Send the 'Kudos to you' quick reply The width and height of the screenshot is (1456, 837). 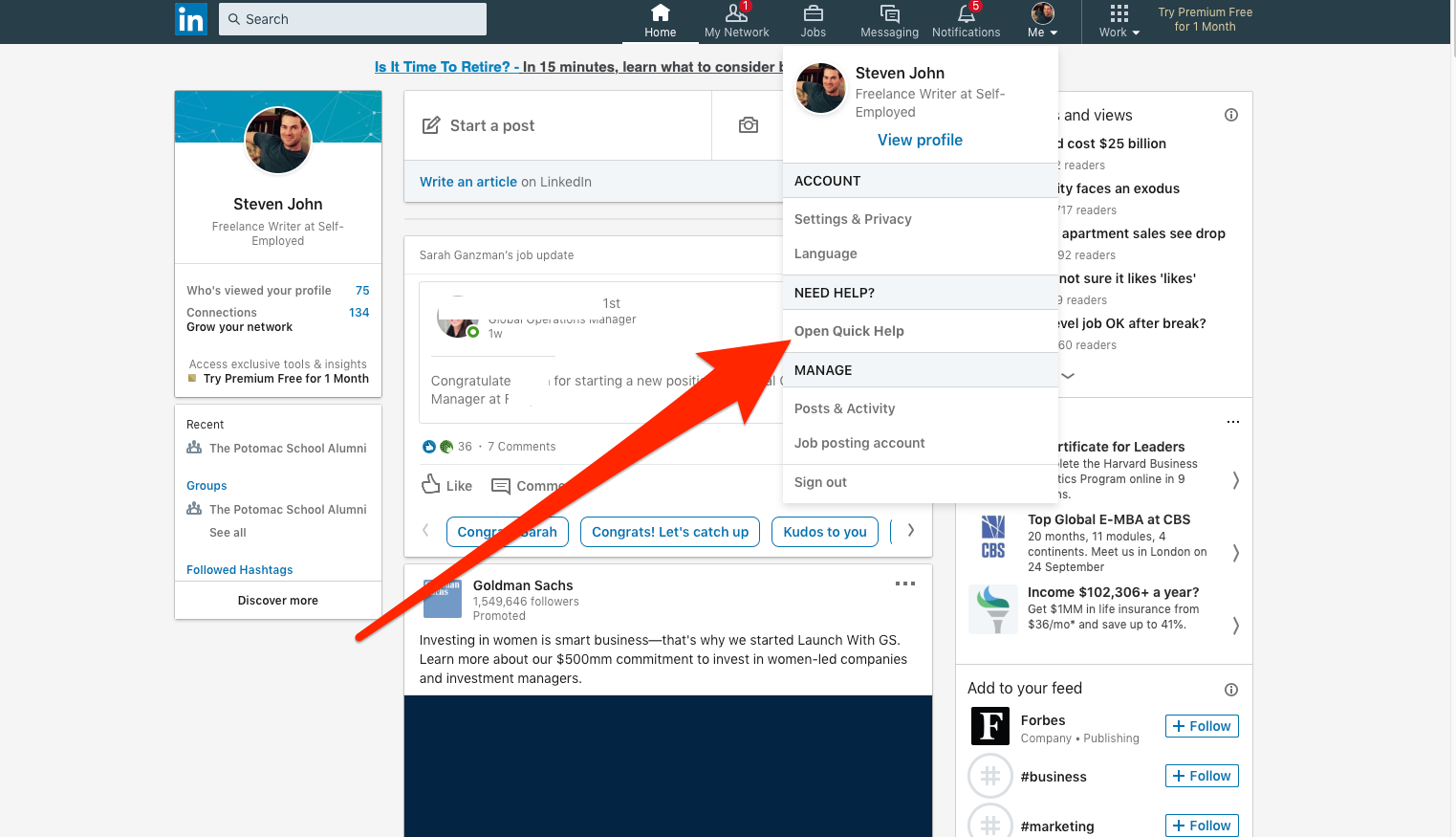click(x=824, y=531)
